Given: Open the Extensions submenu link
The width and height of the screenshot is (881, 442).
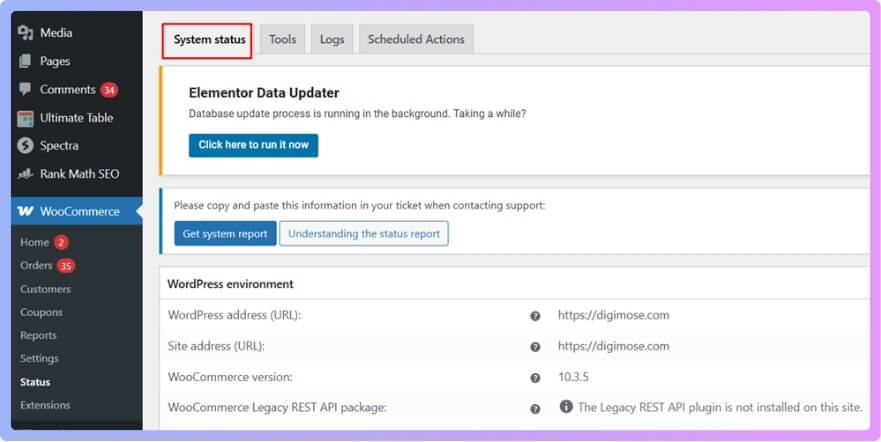Looking at the screenshot, I should click(x=45, y=405).
